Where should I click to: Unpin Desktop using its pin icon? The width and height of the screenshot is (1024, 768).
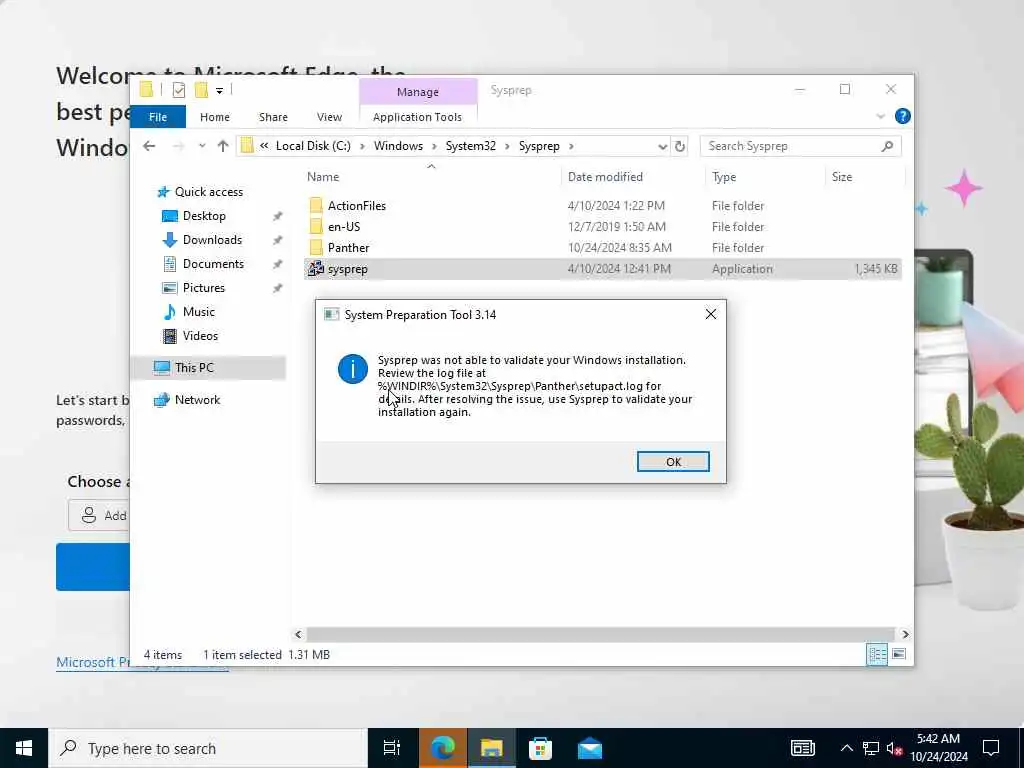(x=278, y=216)
